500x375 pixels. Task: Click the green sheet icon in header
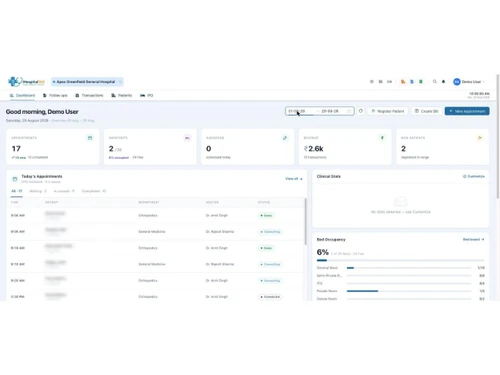(421, 82)
